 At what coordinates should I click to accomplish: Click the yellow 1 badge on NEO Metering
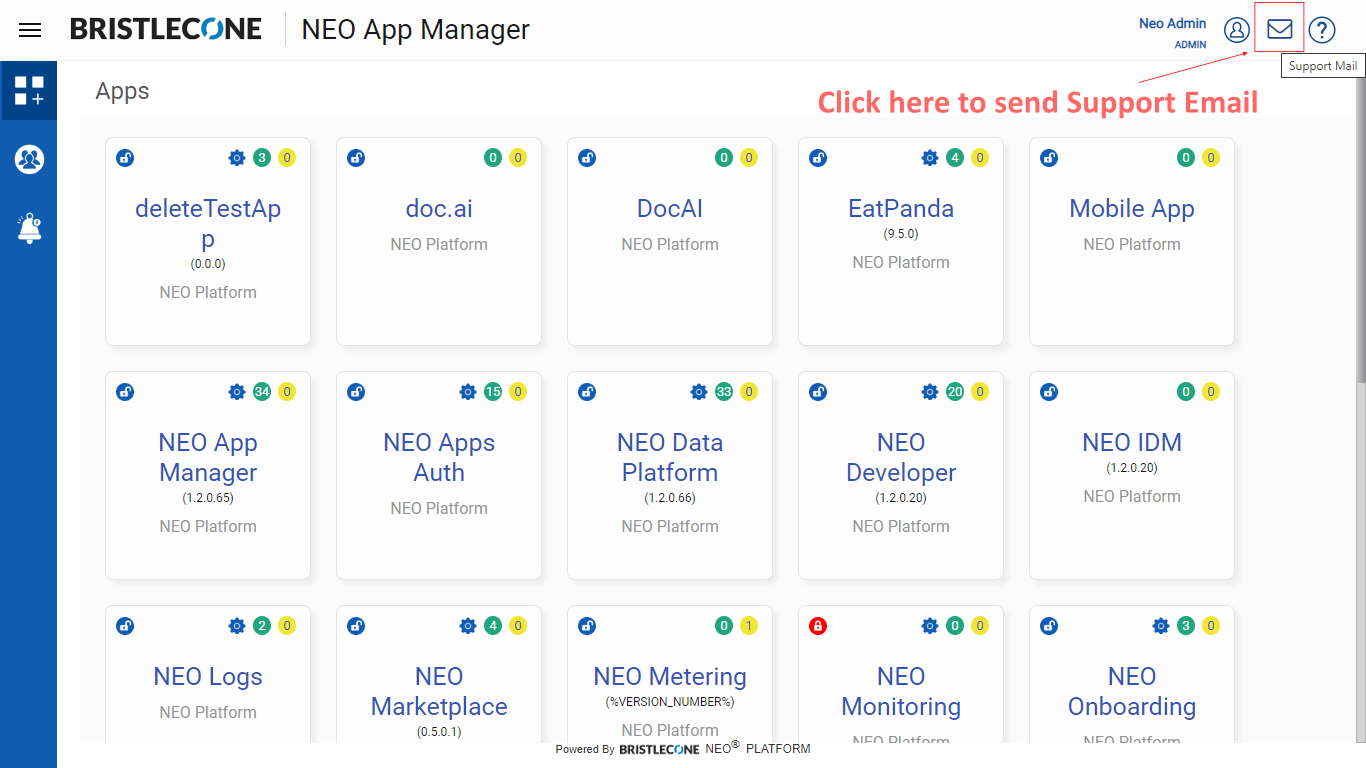(x=749, y=626)
